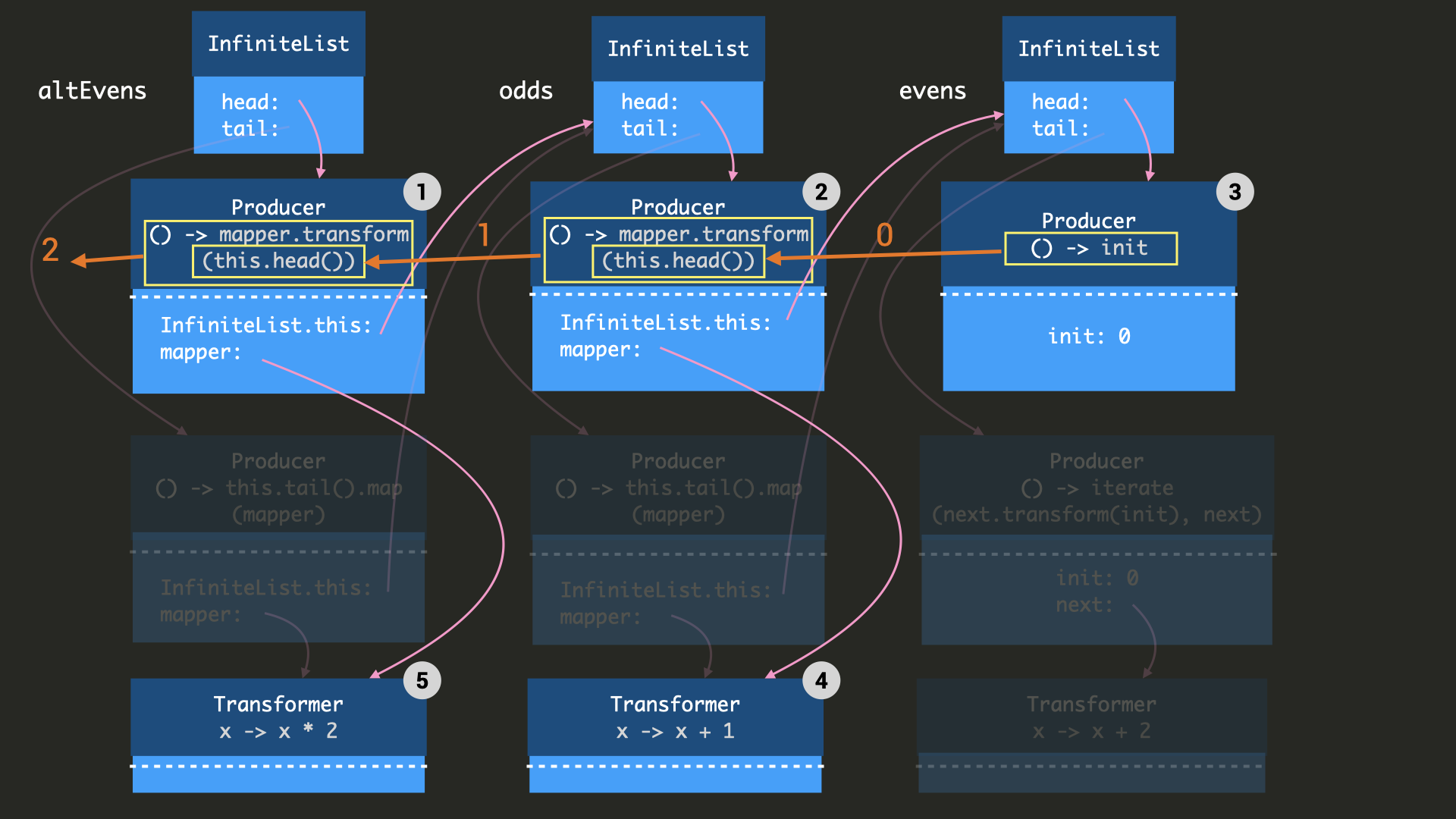
Task: Click the odds variable label
Action: (x=526, y=91)
